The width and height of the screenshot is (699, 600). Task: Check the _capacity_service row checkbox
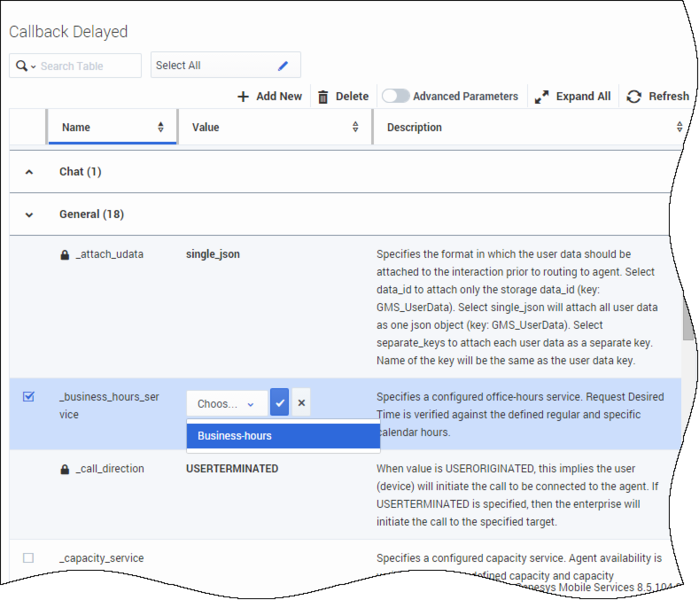pyautogui.click(x=28, y=558)
